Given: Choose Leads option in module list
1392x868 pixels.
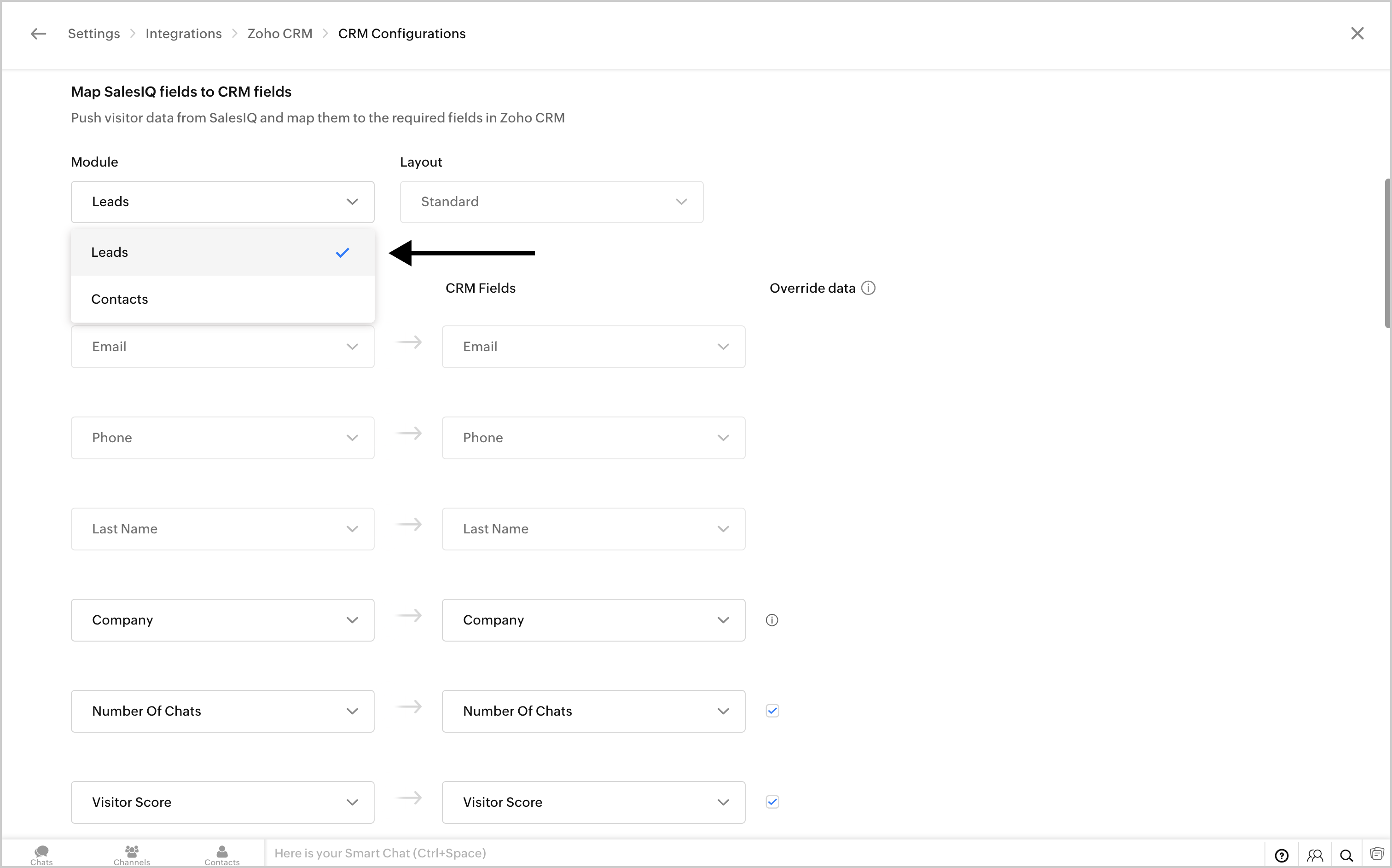Looking at the screenshot, I should 110,253.
